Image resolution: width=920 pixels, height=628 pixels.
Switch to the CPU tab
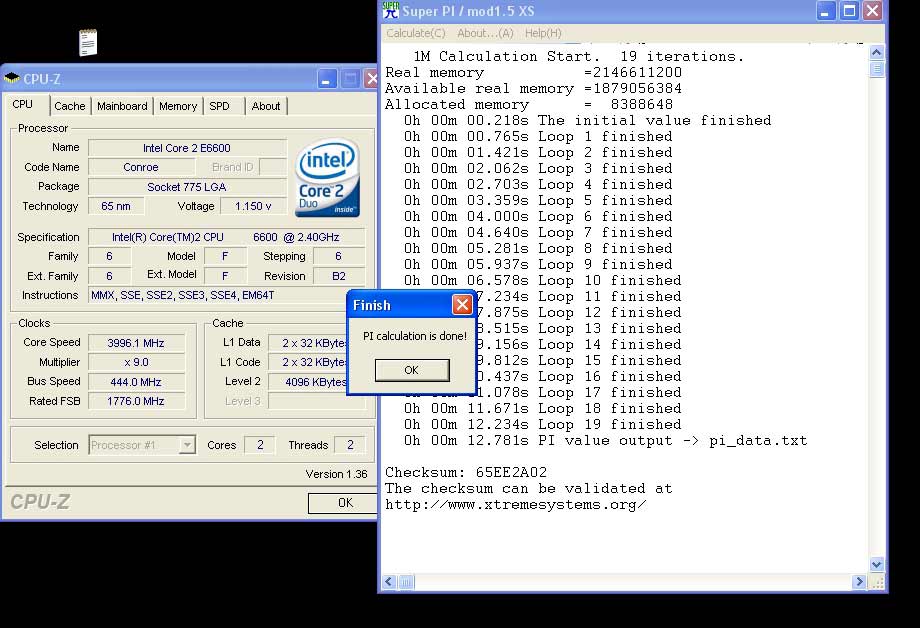[x=23, y=104]
